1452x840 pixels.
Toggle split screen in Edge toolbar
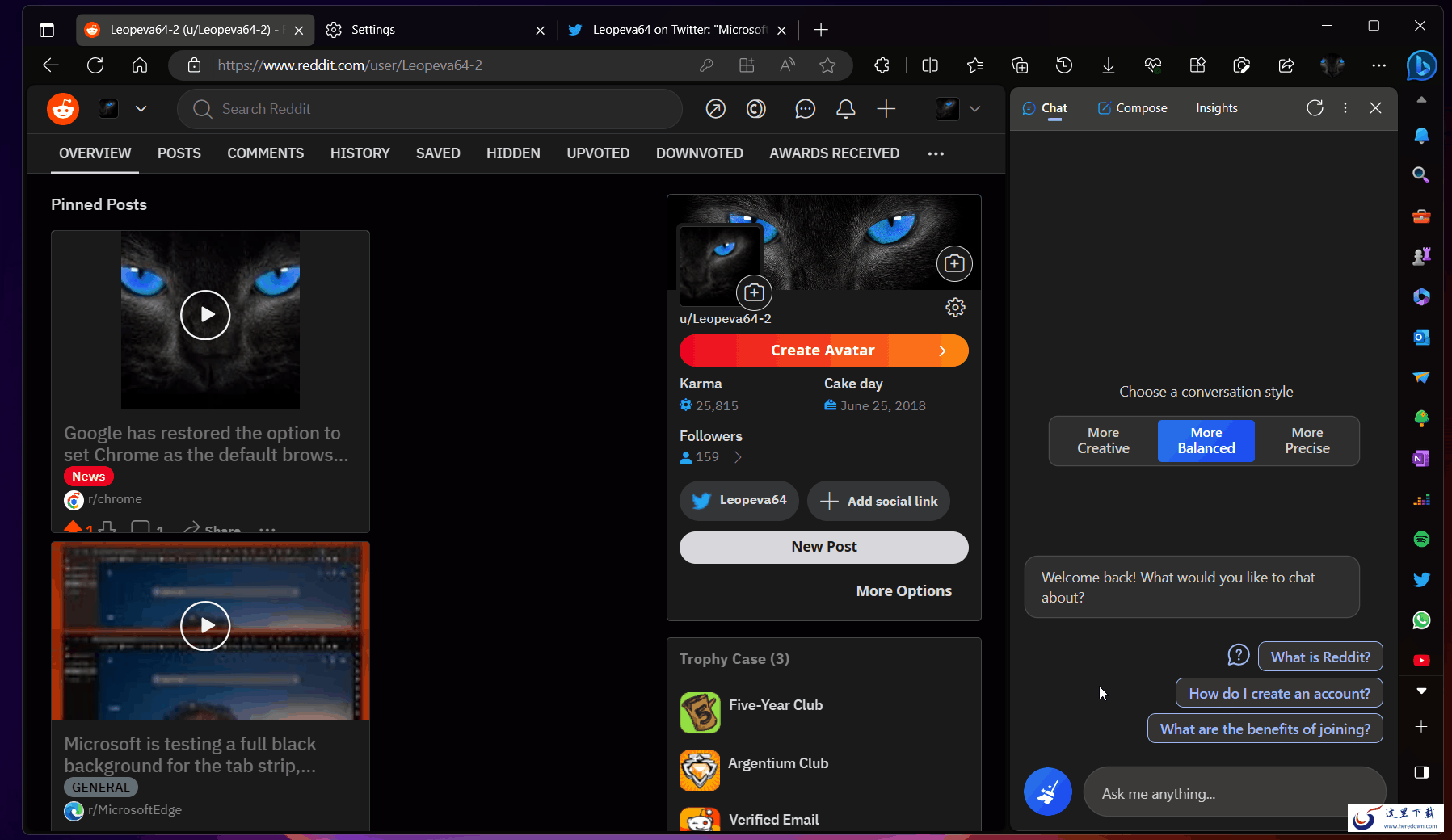(930, 65)
